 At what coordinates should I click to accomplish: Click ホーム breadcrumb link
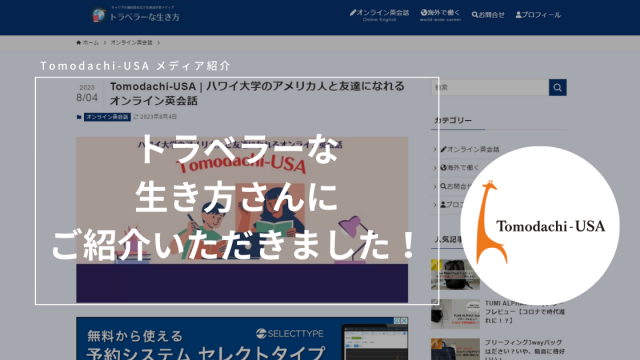90,42
